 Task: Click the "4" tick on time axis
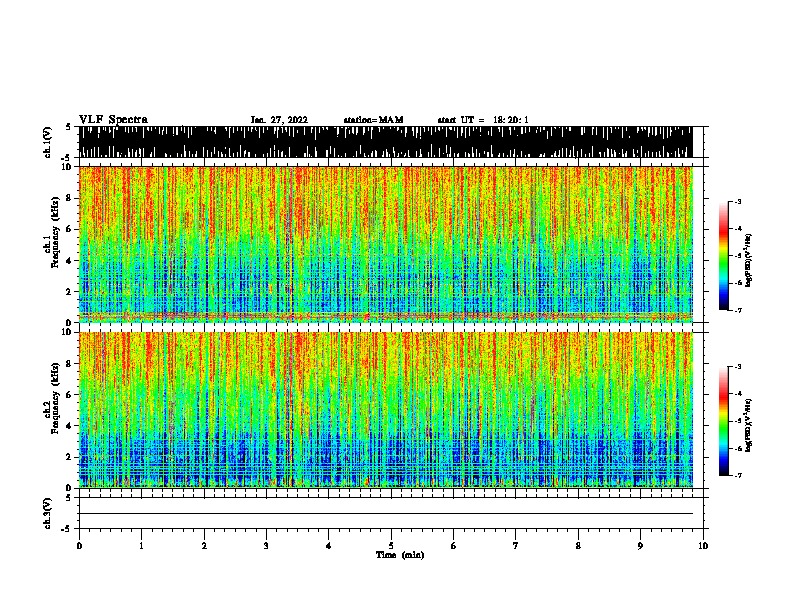coord(329,546)
